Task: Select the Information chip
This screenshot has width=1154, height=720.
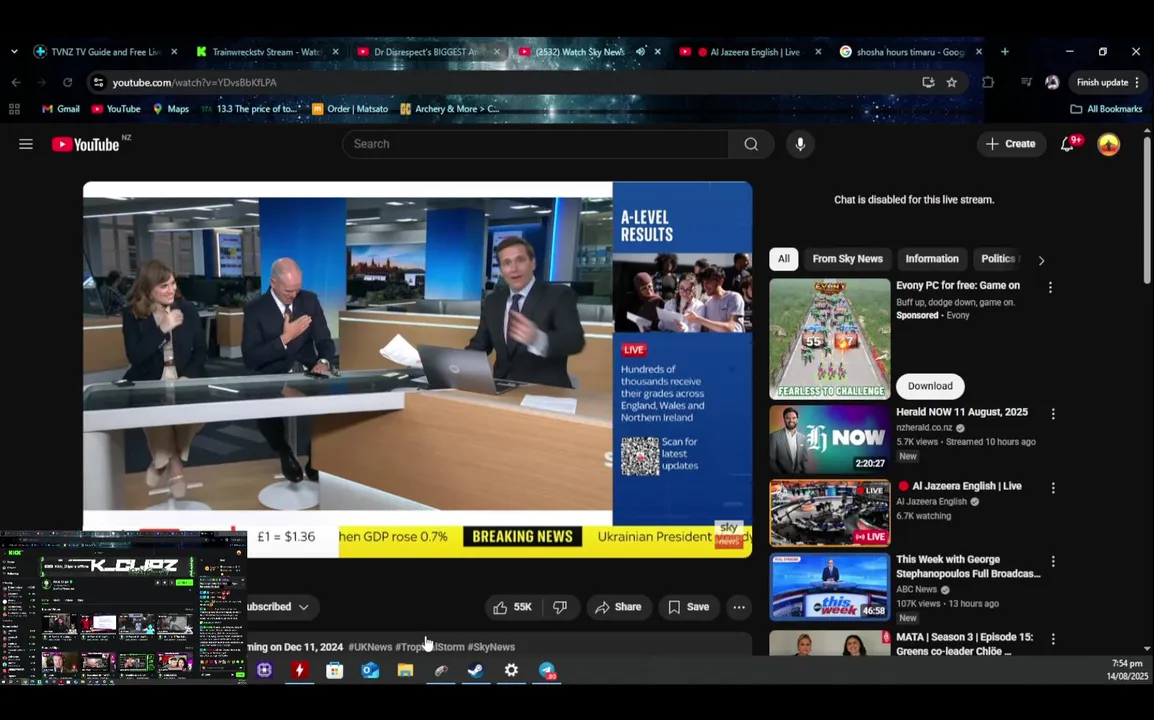Action: tap(932, 259)
